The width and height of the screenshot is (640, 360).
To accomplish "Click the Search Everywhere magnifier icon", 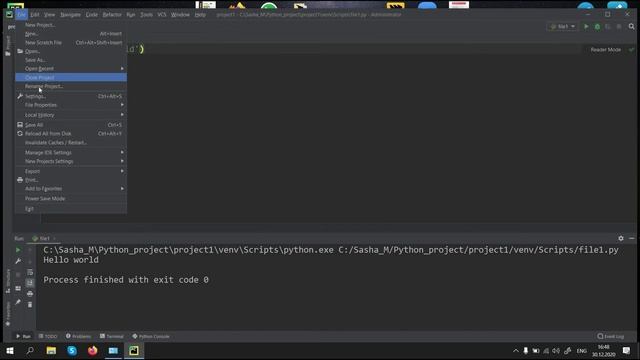I will 631,27.
